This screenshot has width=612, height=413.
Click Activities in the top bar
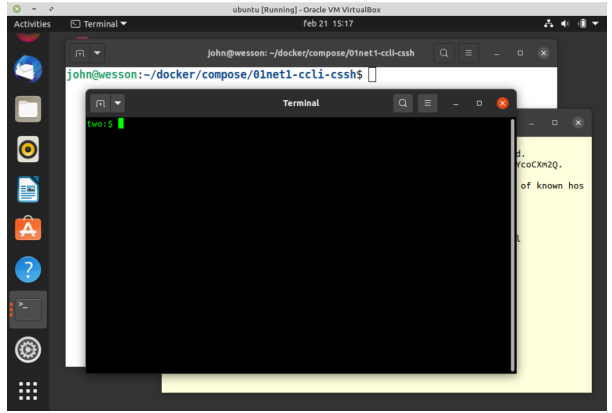[x=32, y=24]
